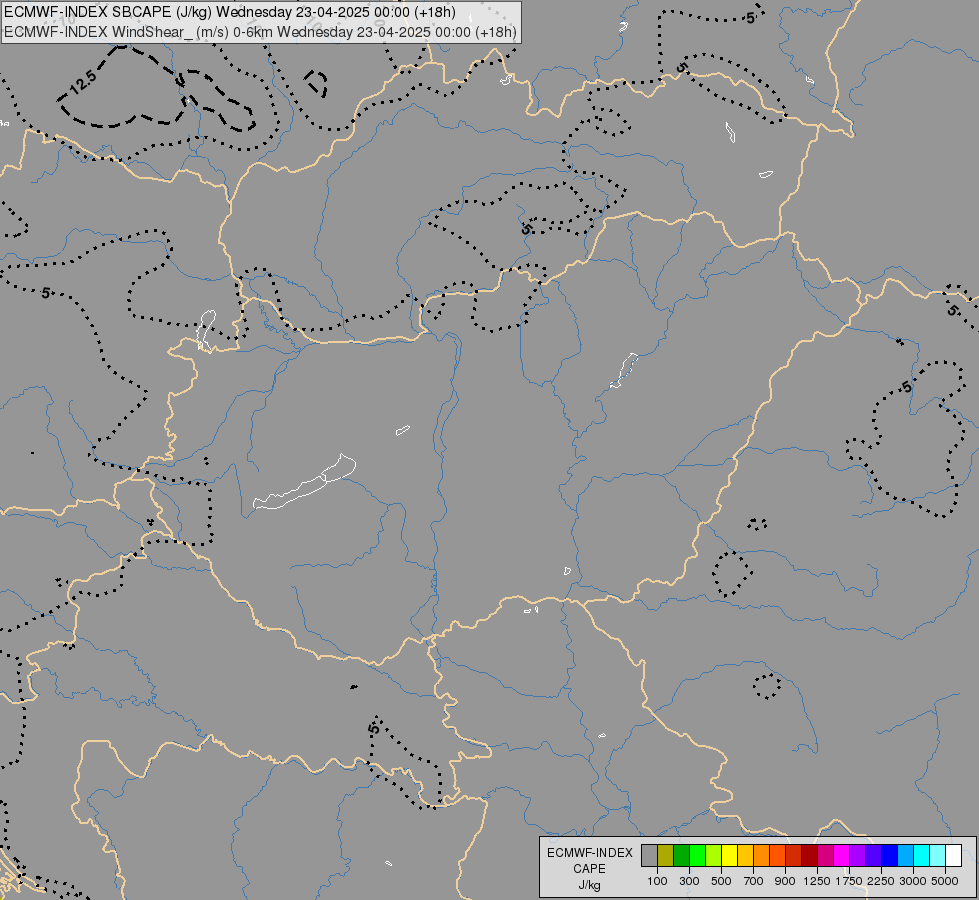Click the 'ECMWF-INDEX WindShear_ (m/s) 0-6km' title line
979x900 pixels.
(260, 32)
